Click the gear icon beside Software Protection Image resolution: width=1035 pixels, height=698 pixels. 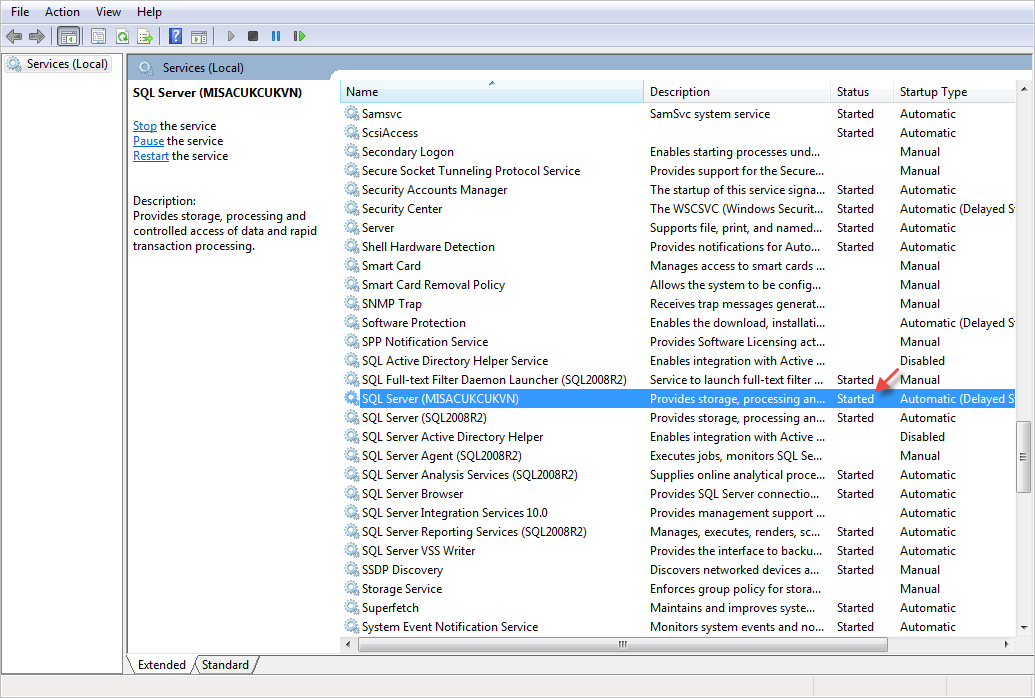[352, 323]
